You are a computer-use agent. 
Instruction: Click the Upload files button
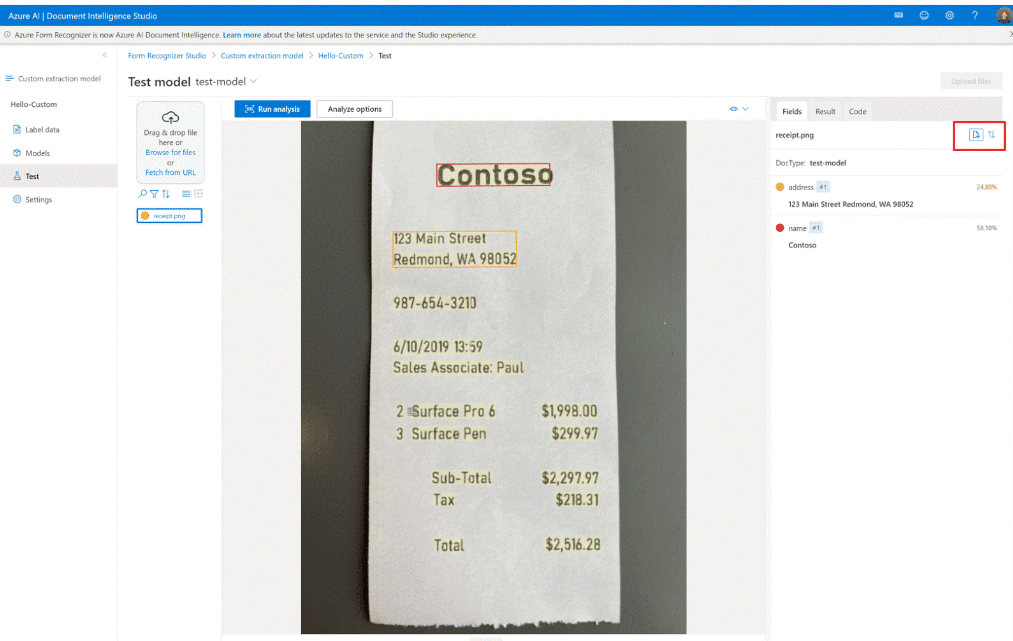point(971,81)
